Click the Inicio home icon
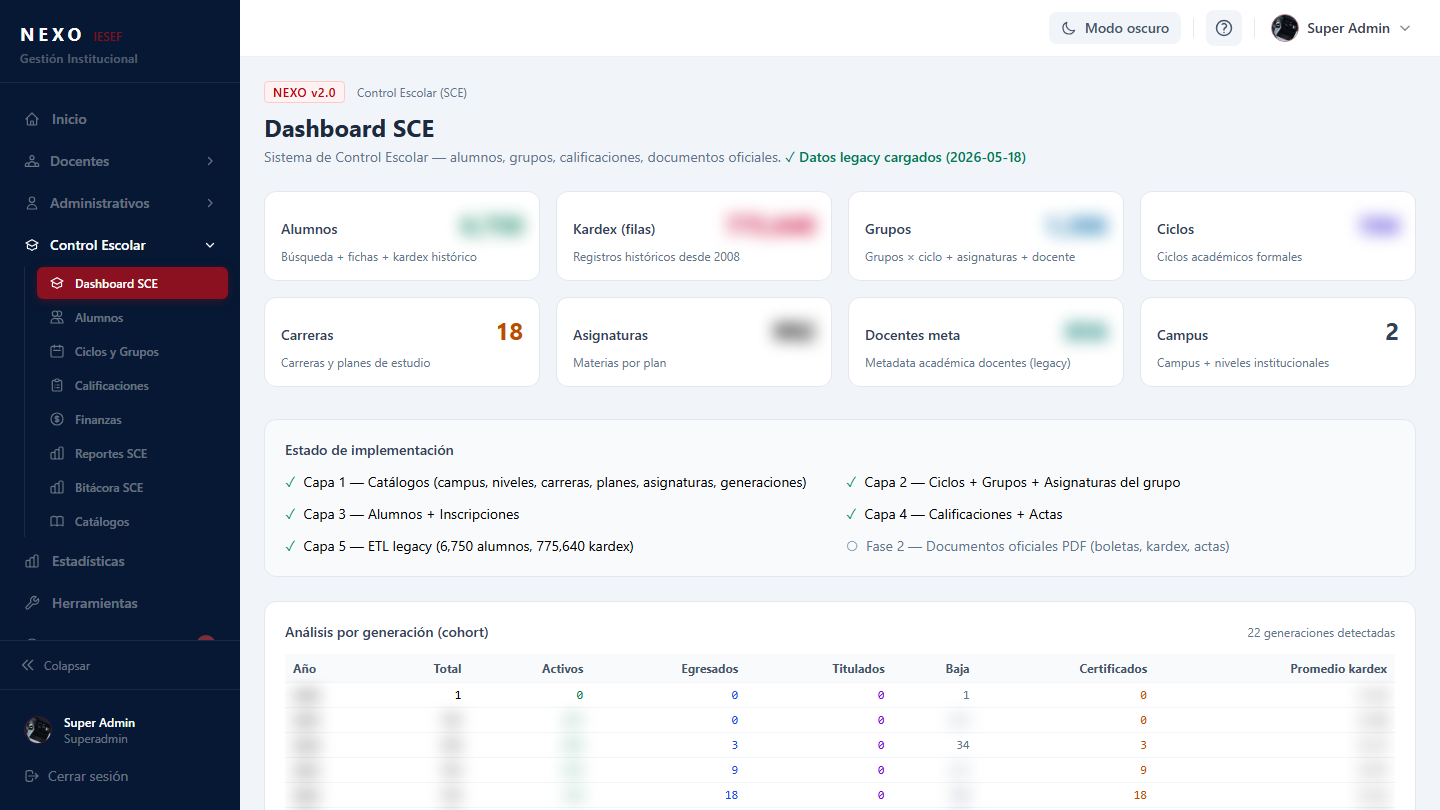Image resolution: width=1440 pixels, height=810 pixels. coord(32,119)
